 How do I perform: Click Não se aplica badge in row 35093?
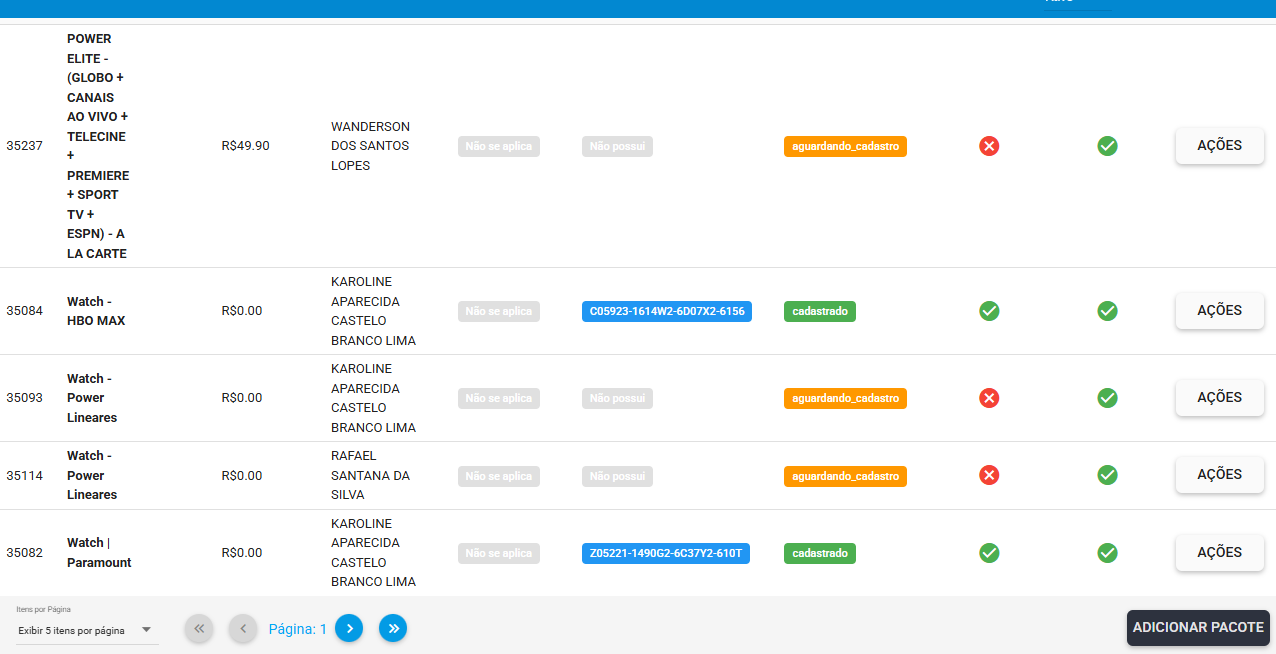click(499, 398)
